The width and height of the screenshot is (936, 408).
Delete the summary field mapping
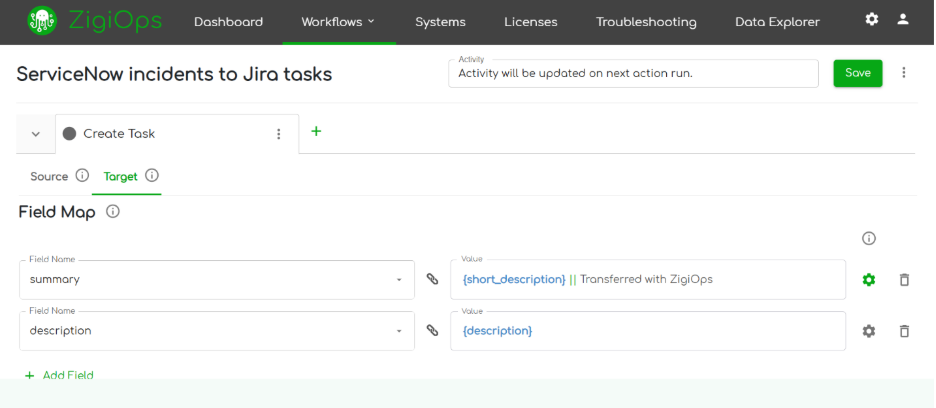point(904,279)
